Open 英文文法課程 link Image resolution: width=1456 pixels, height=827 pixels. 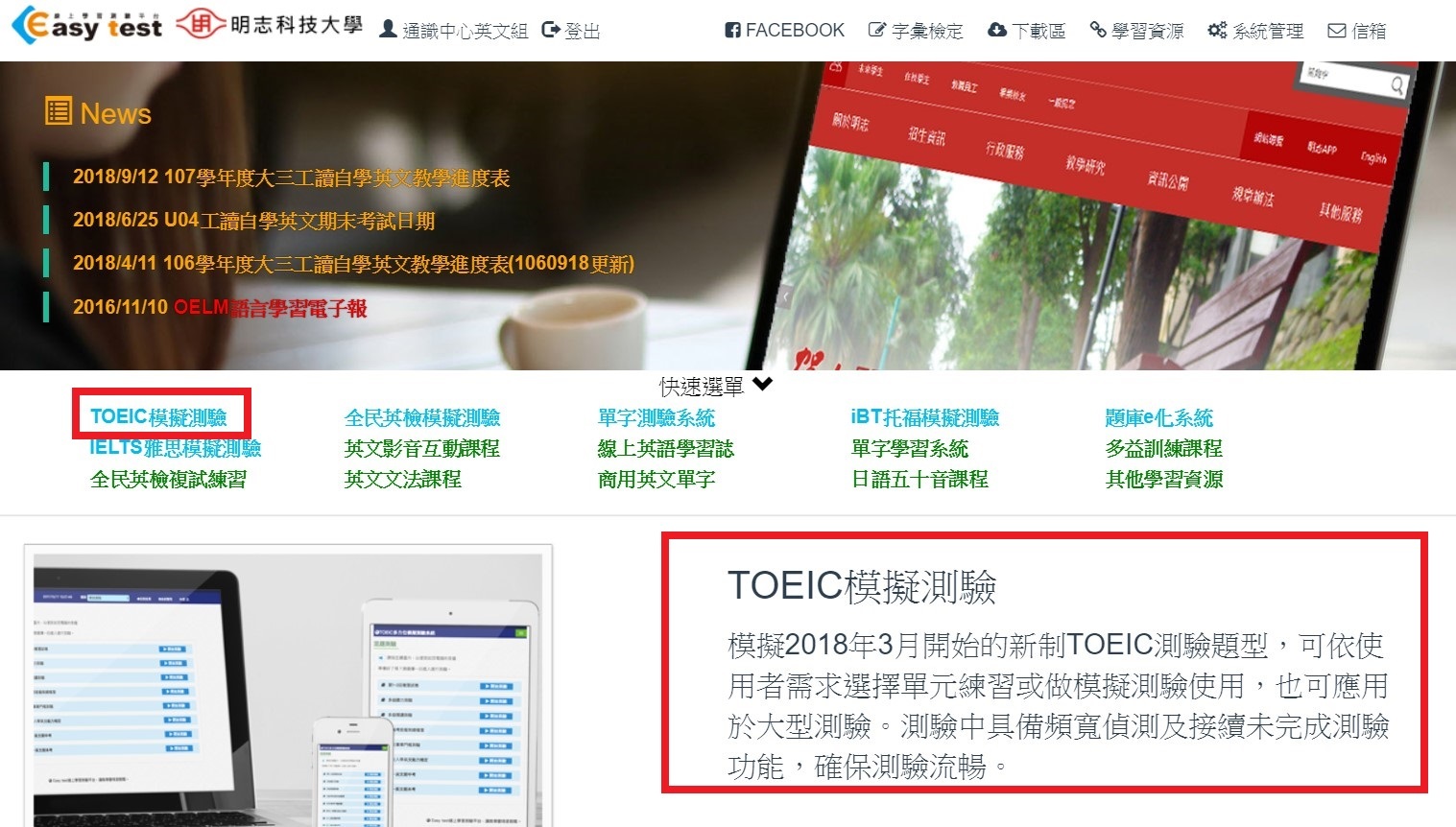click(403, 479)
